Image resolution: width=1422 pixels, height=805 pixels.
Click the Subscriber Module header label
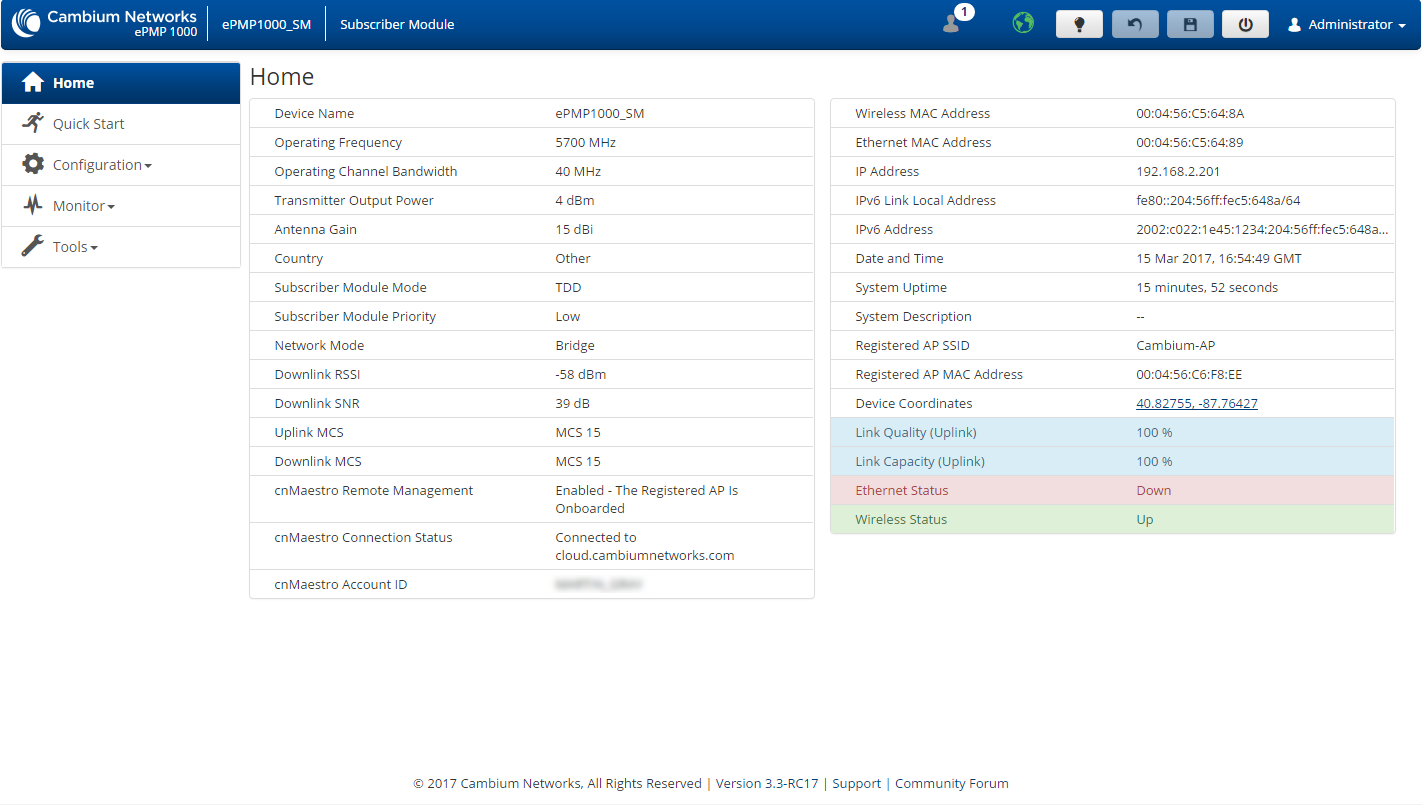(x=397, y=24)
